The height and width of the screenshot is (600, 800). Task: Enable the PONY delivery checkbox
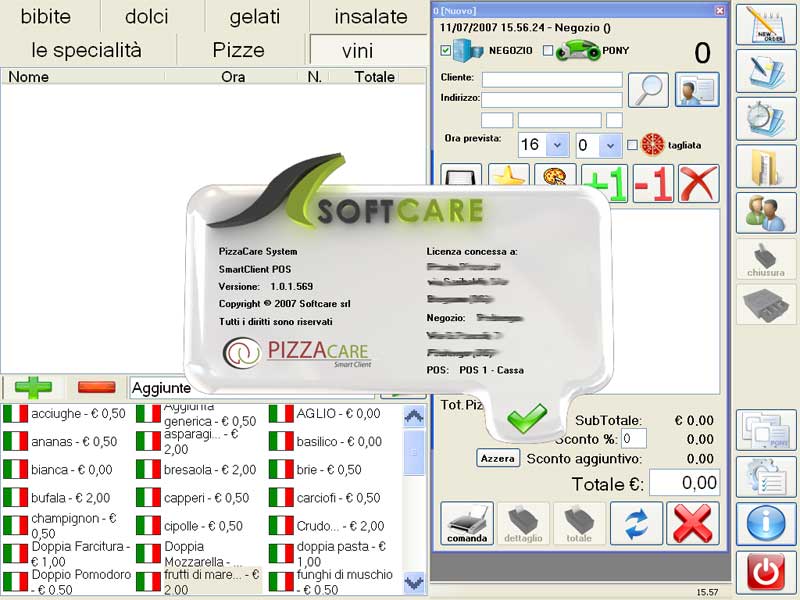pos(548,51)
